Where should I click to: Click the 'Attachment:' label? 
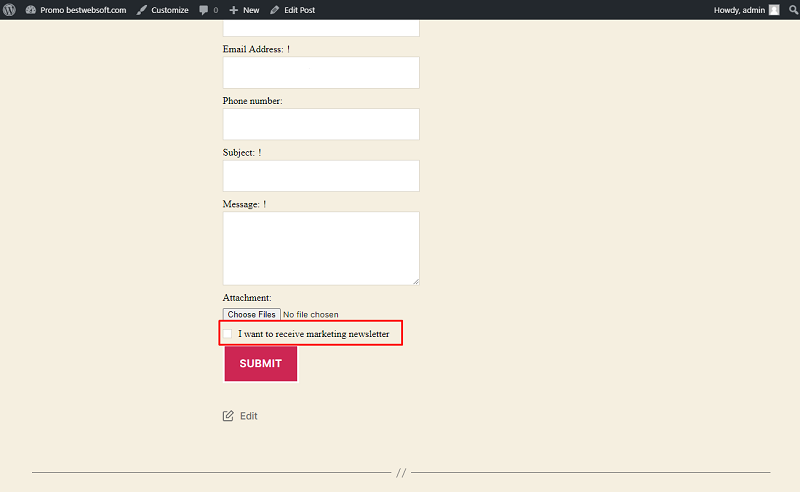pos(247,298)
